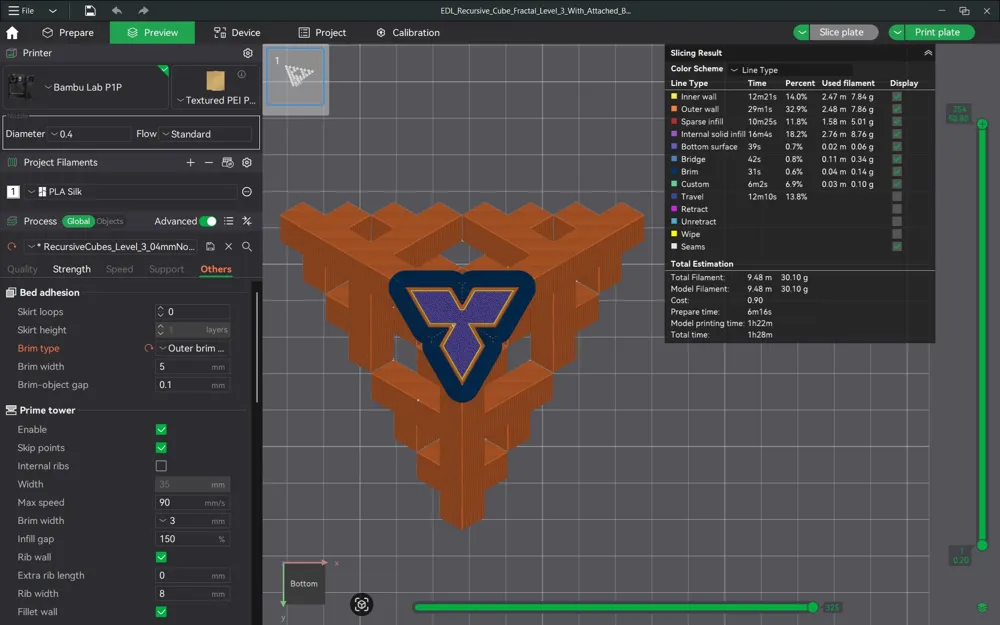Screen dimensions: 1000x625
Task: Open the home screen icon
Action: pyautogui.click(x=12, y=33)
